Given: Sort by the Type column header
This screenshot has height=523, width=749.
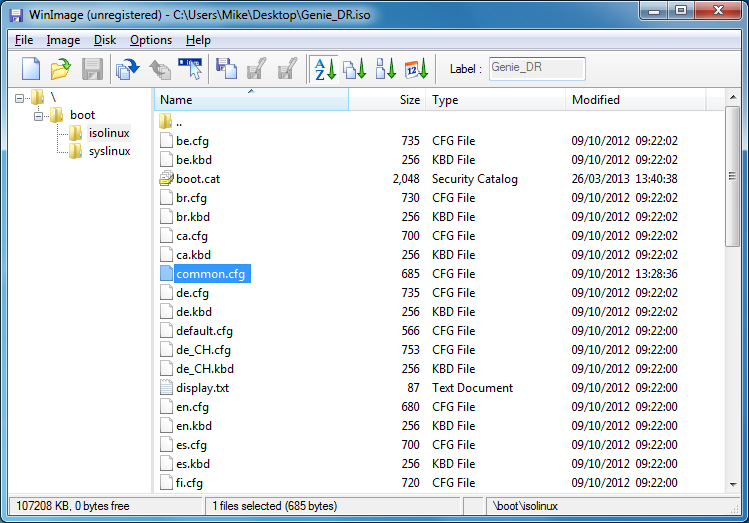Looking at the screenshot, I should (495, 100).
